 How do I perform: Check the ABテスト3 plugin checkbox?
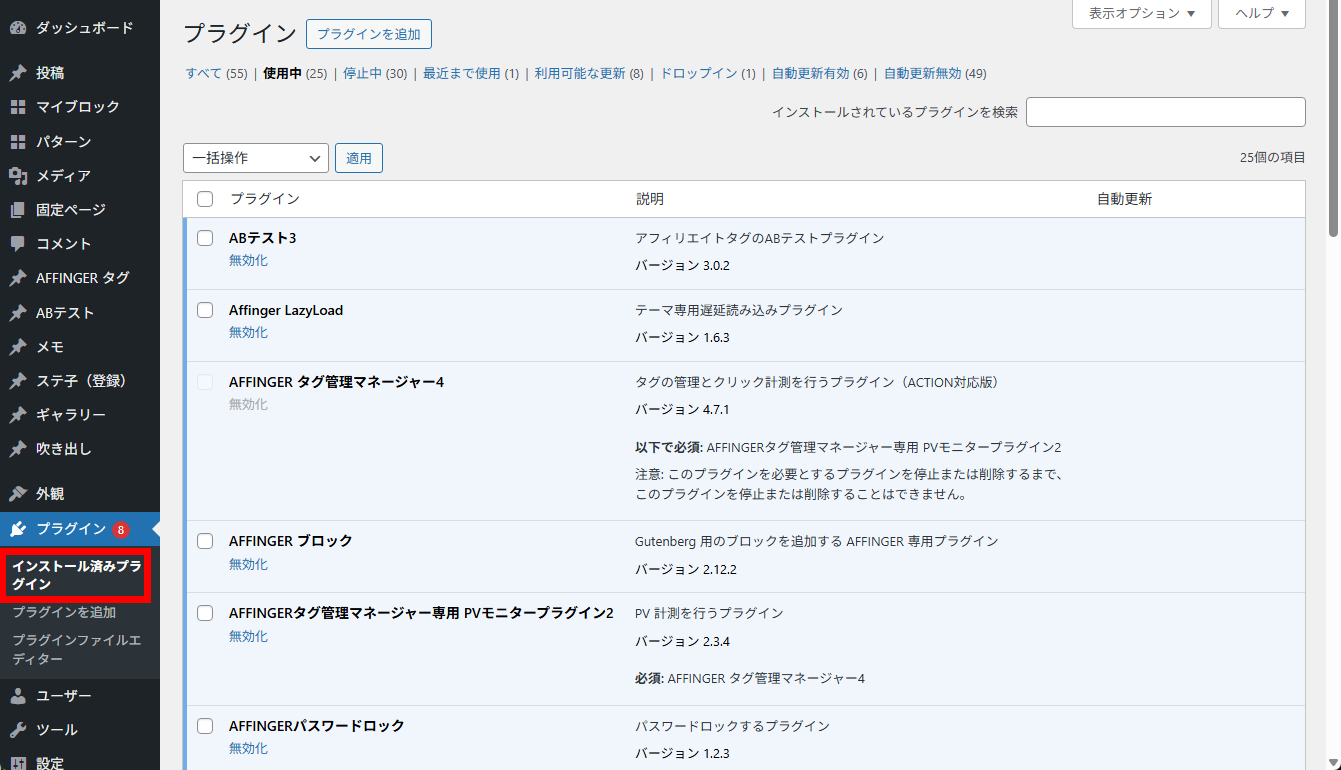click(x=205, y=238)
